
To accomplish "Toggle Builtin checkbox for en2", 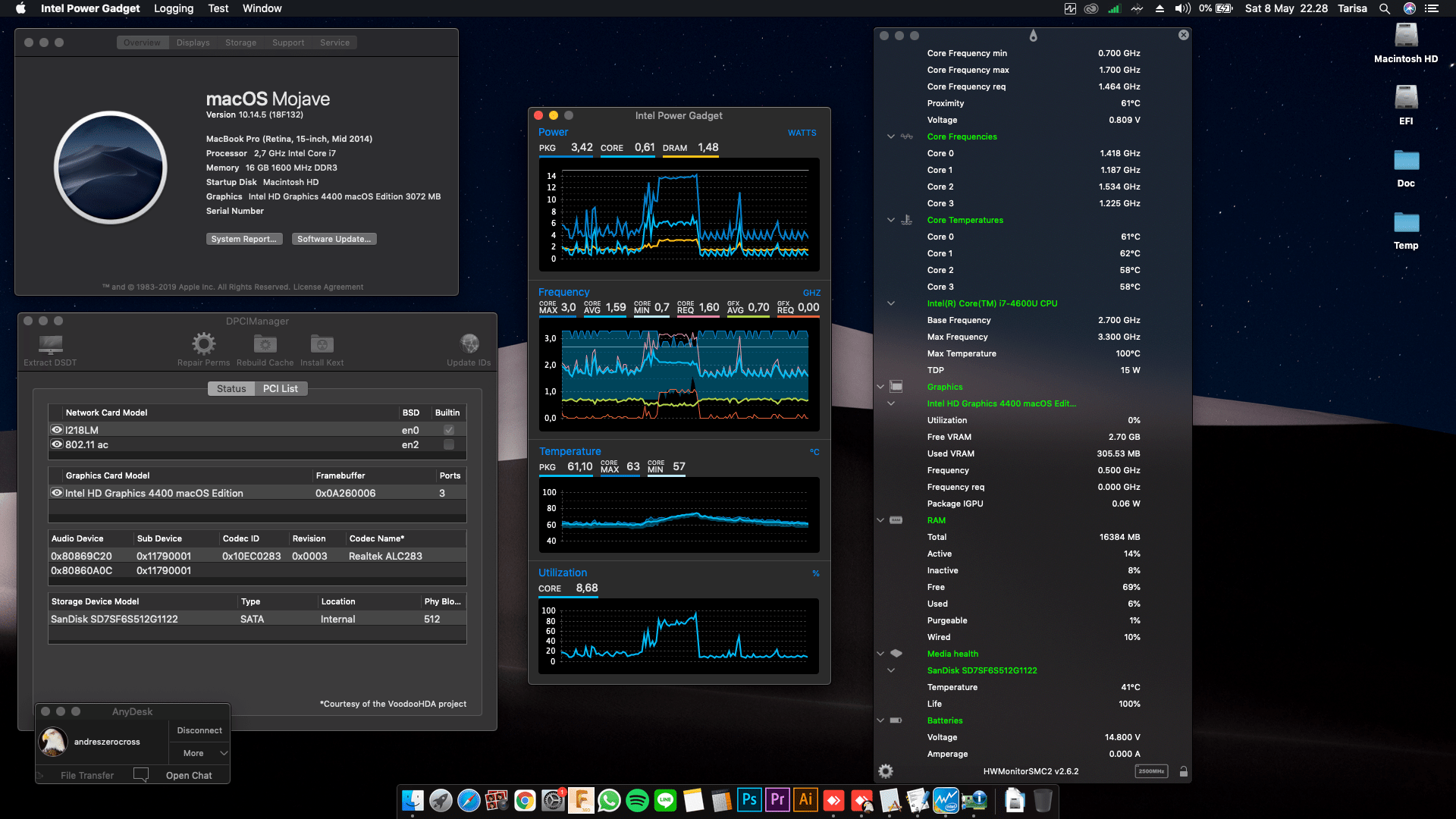I will tap(449, 444).
